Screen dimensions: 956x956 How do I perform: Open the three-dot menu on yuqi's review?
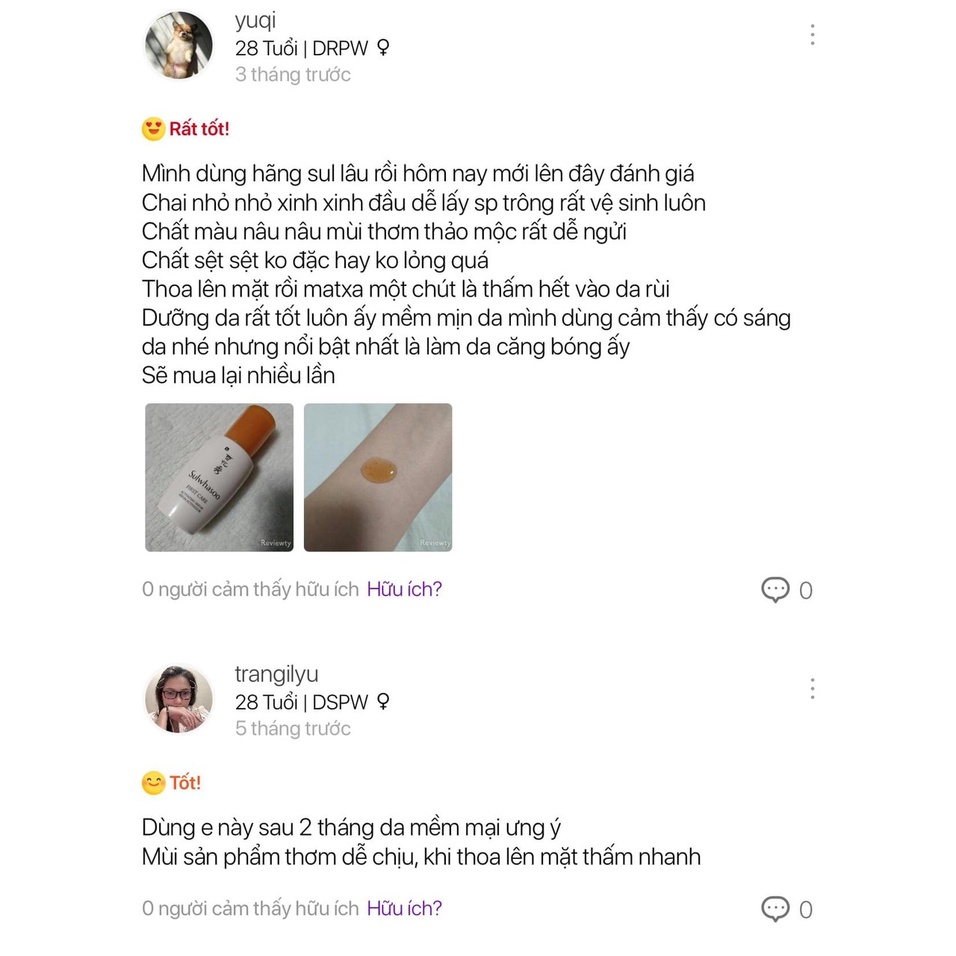[812, 36]
